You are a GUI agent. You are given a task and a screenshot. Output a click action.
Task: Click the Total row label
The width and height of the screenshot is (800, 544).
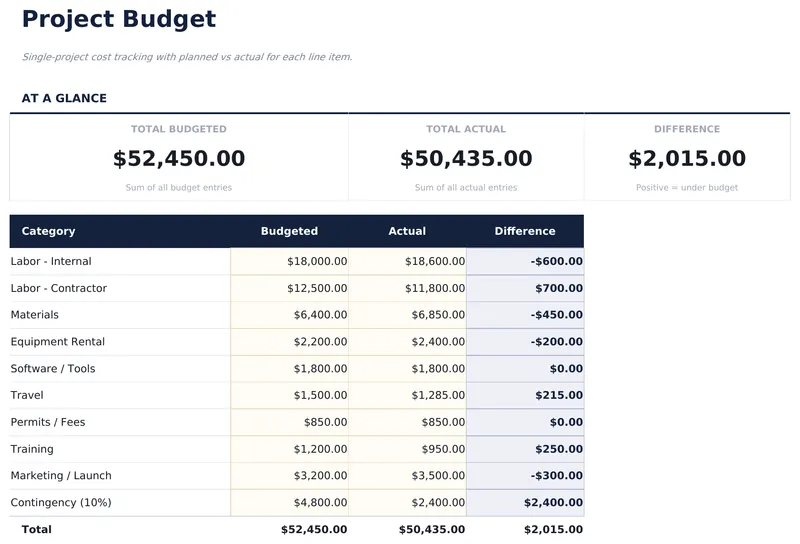coord(37,529)
